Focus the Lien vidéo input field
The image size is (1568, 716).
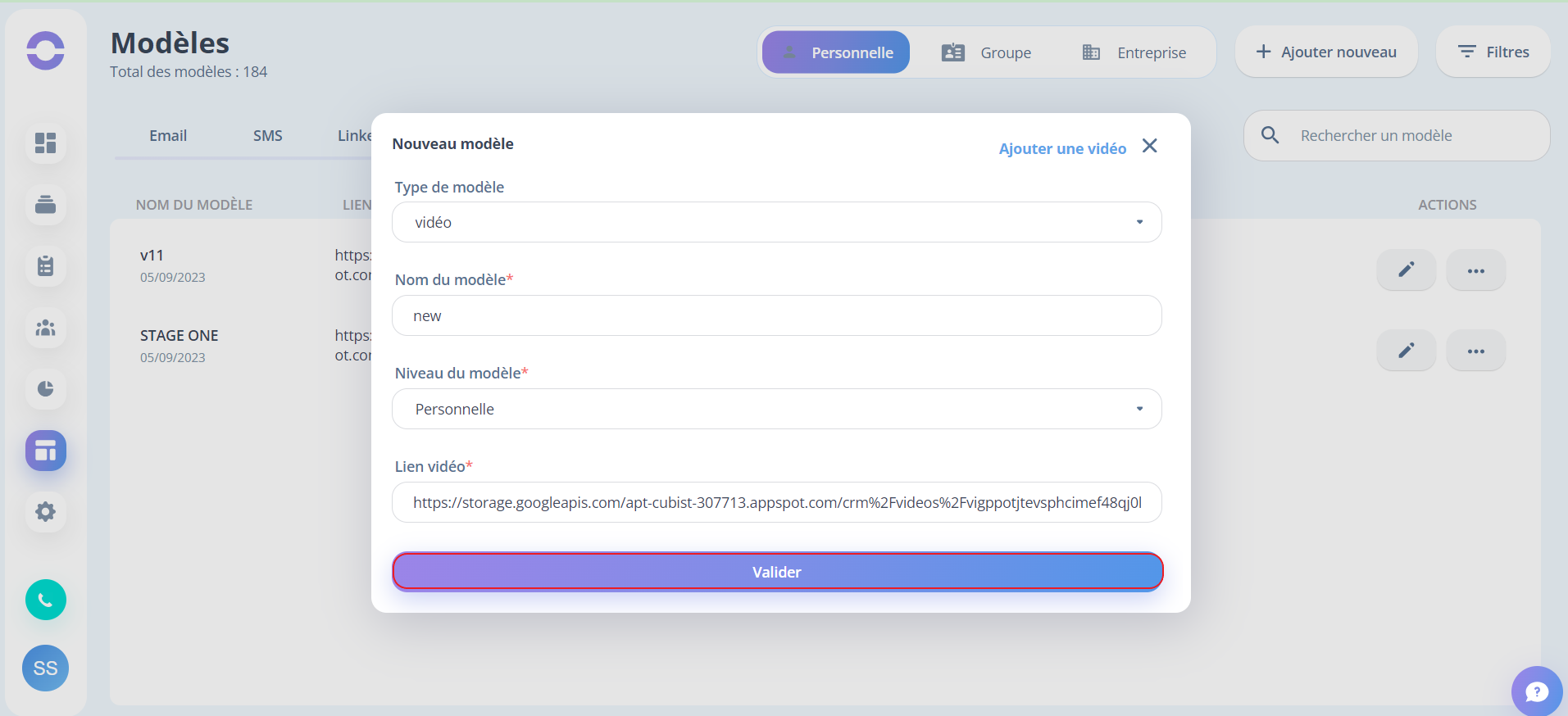[x=777, y=502]
